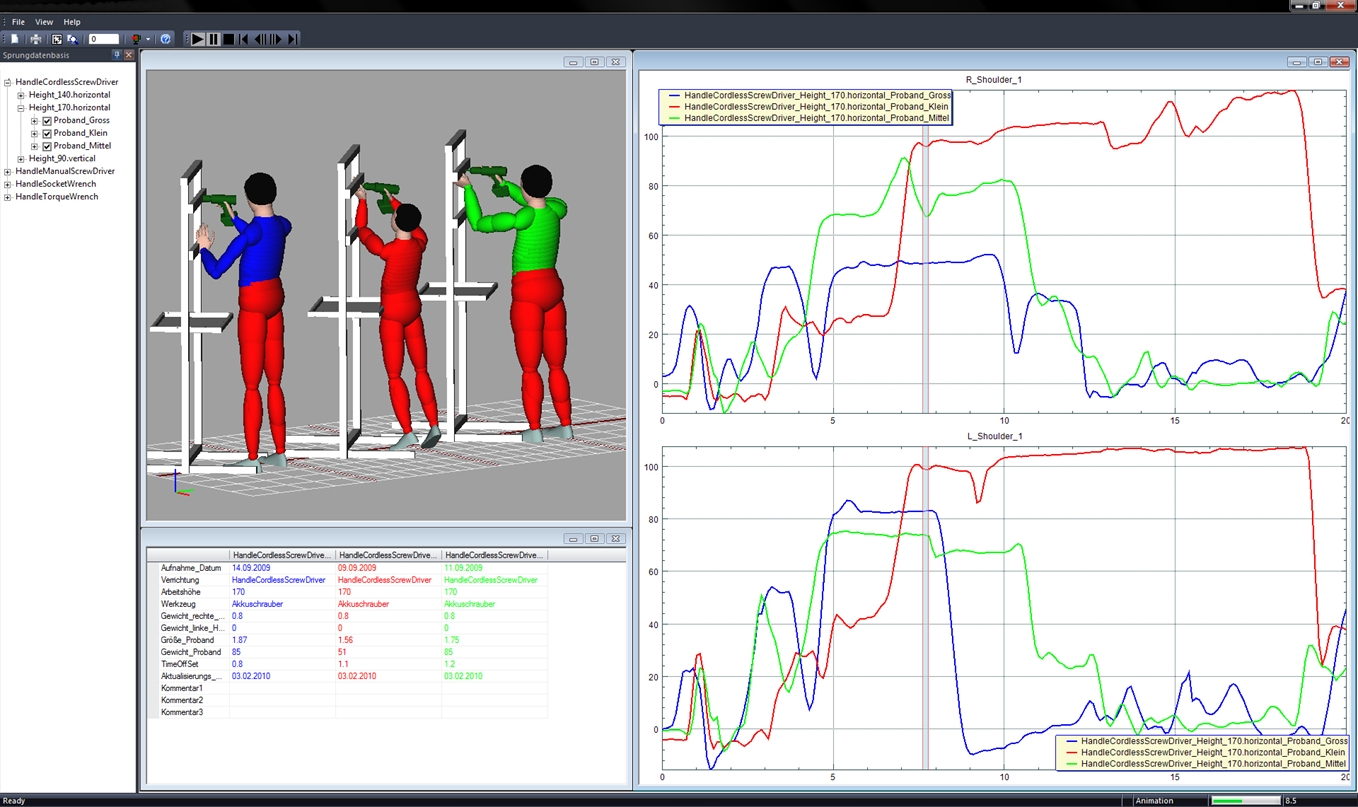The height and width of the screenshot is (807, 1358).
Task: Select HandleSocketWrench label in tree
Action: click(56, 184)
